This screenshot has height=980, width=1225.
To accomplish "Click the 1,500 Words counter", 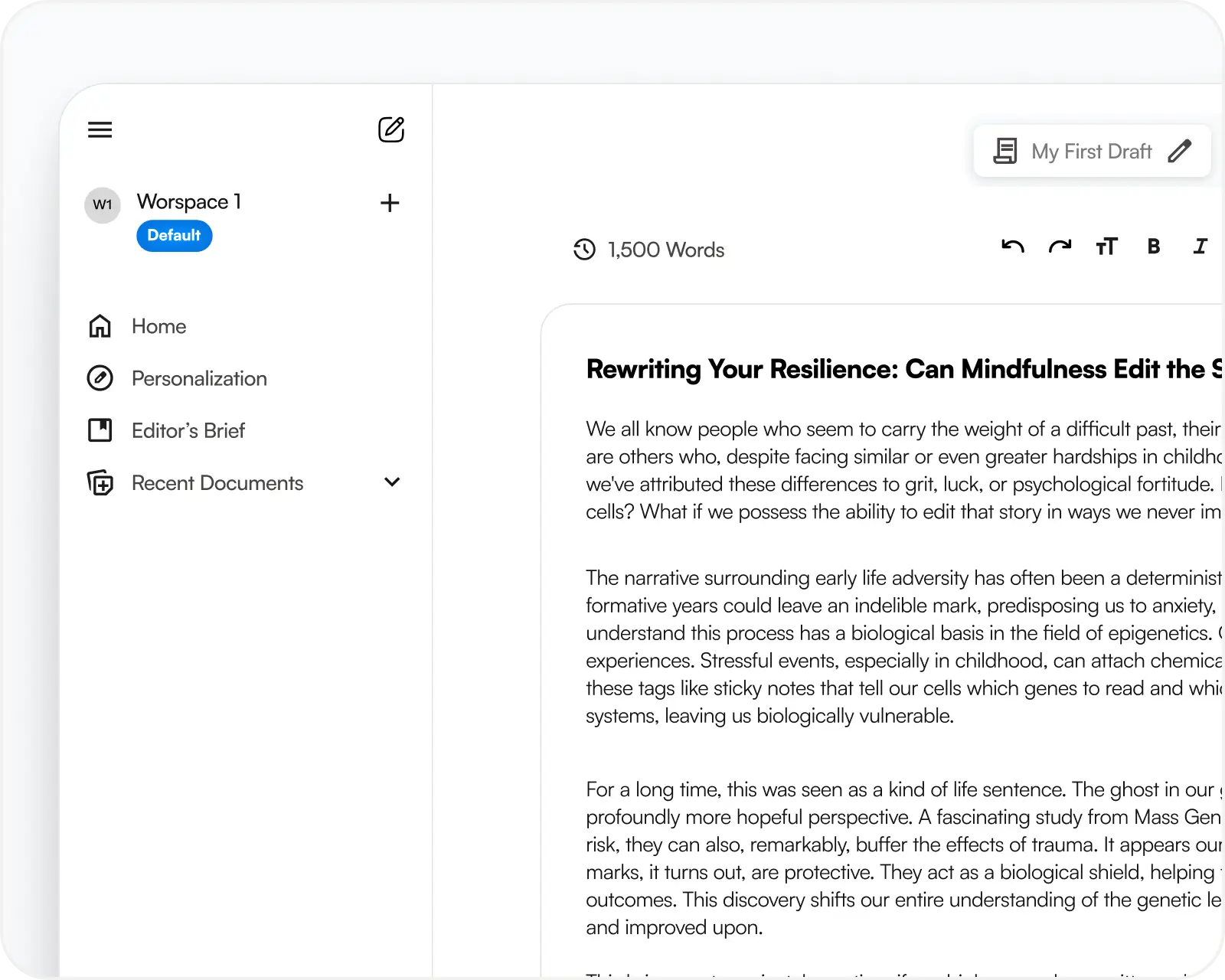I will pos(666,250).
